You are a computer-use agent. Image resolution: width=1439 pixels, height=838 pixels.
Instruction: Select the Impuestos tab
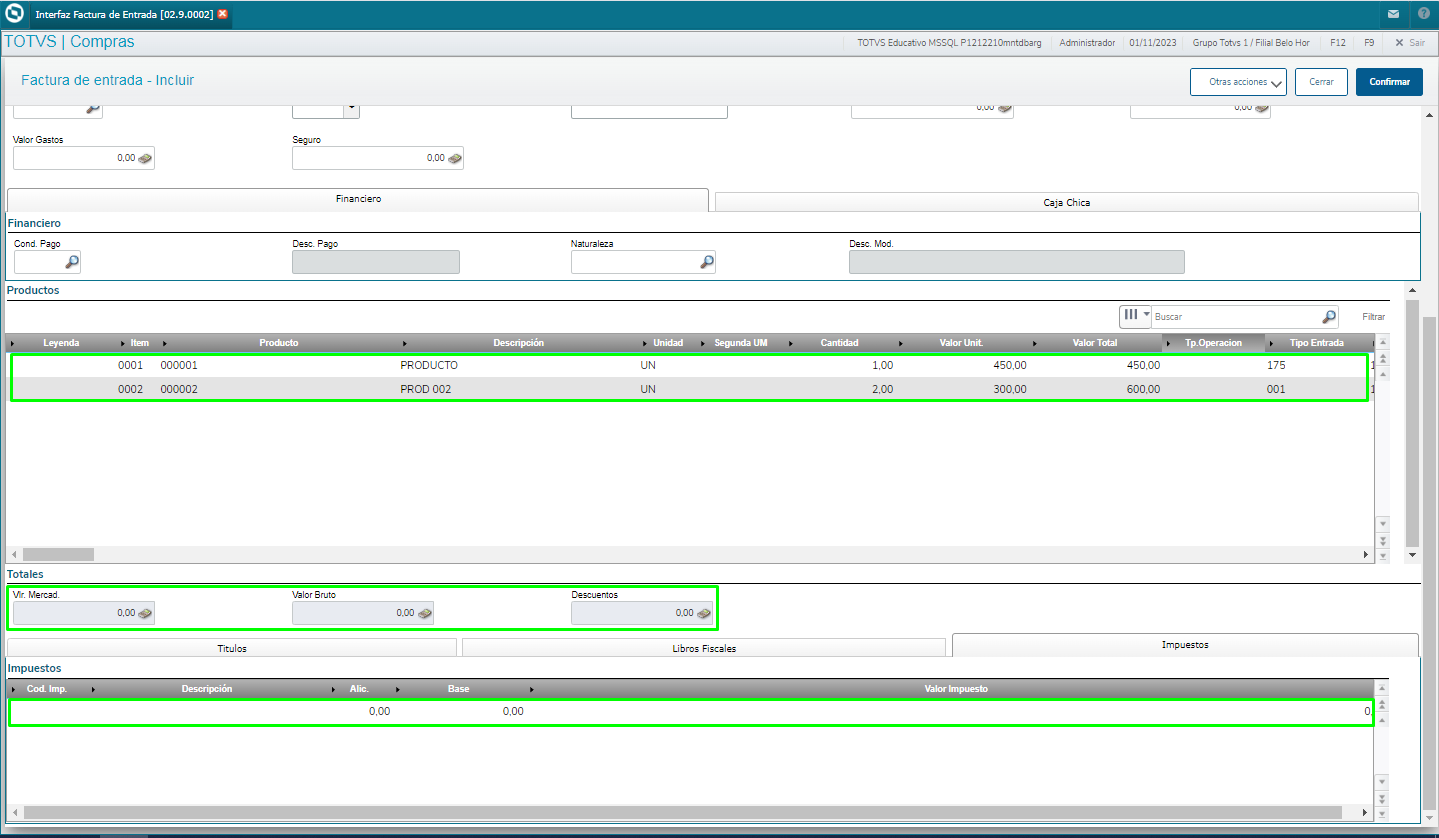[x=1185, y=645]
